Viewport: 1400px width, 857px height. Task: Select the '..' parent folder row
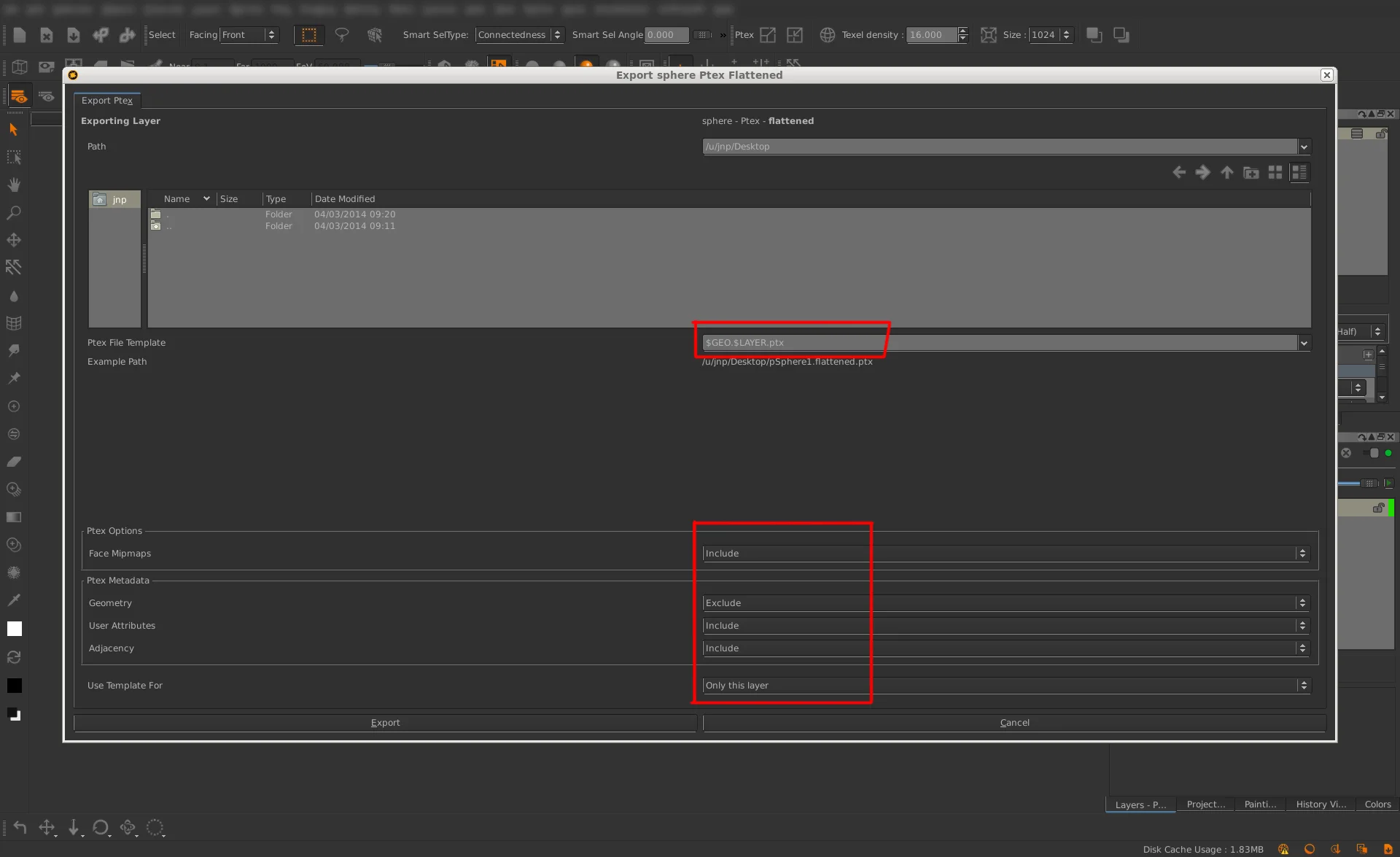729,226
